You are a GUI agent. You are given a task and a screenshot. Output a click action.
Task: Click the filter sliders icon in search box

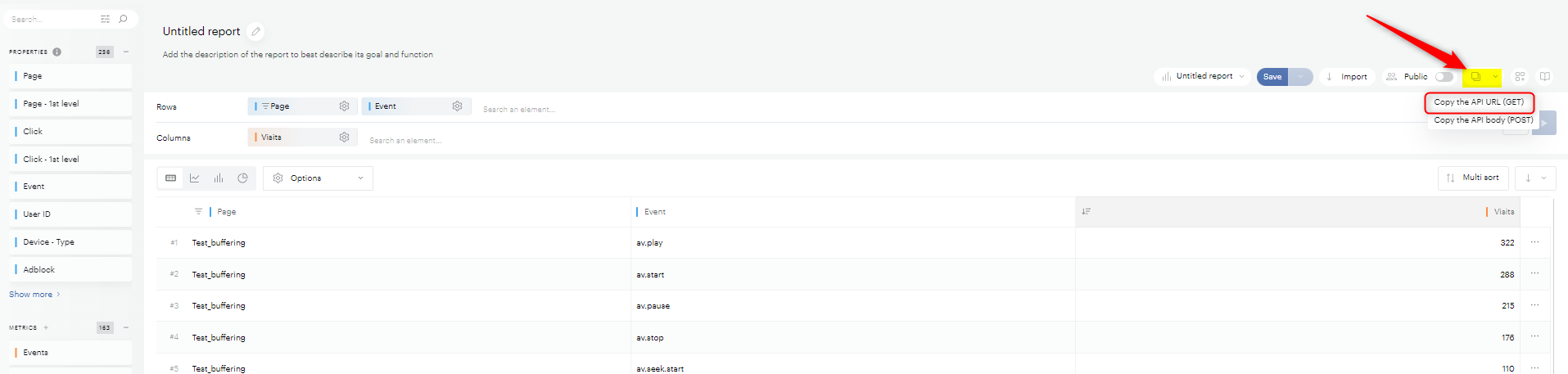point(105,19)
